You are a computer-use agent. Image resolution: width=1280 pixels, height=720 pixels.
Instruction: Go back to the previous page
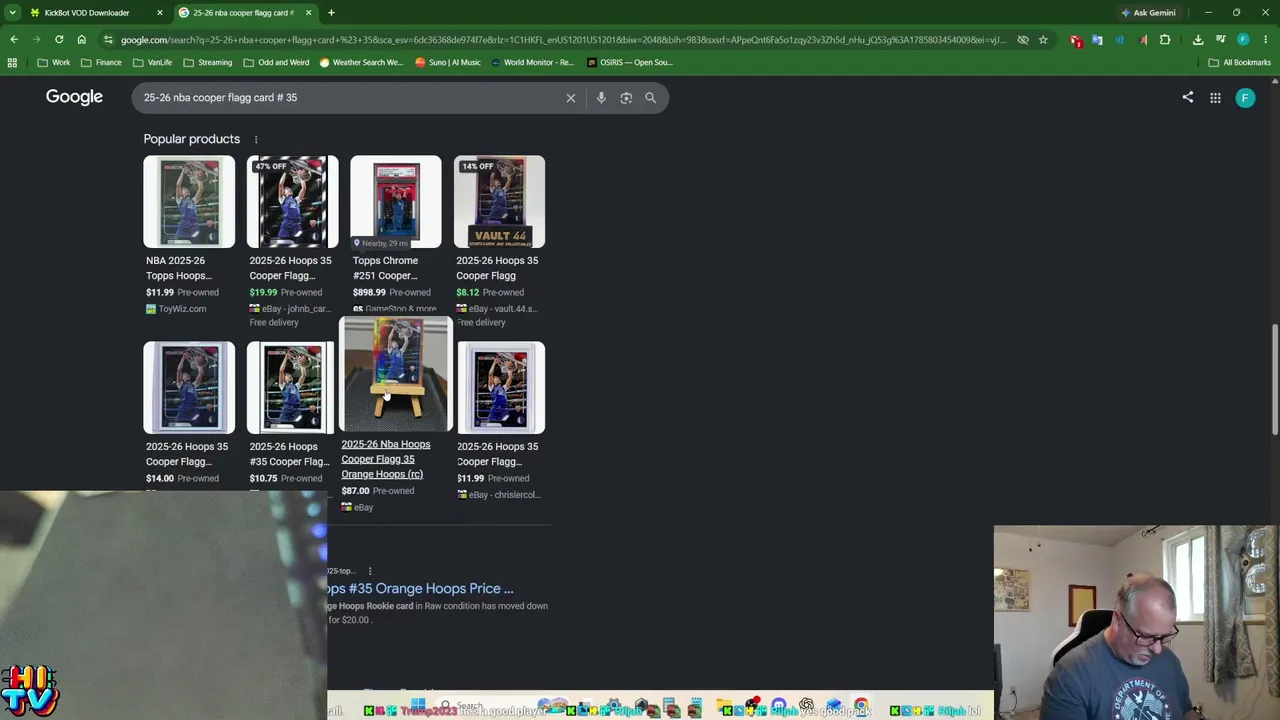click(x=14, y=40)
